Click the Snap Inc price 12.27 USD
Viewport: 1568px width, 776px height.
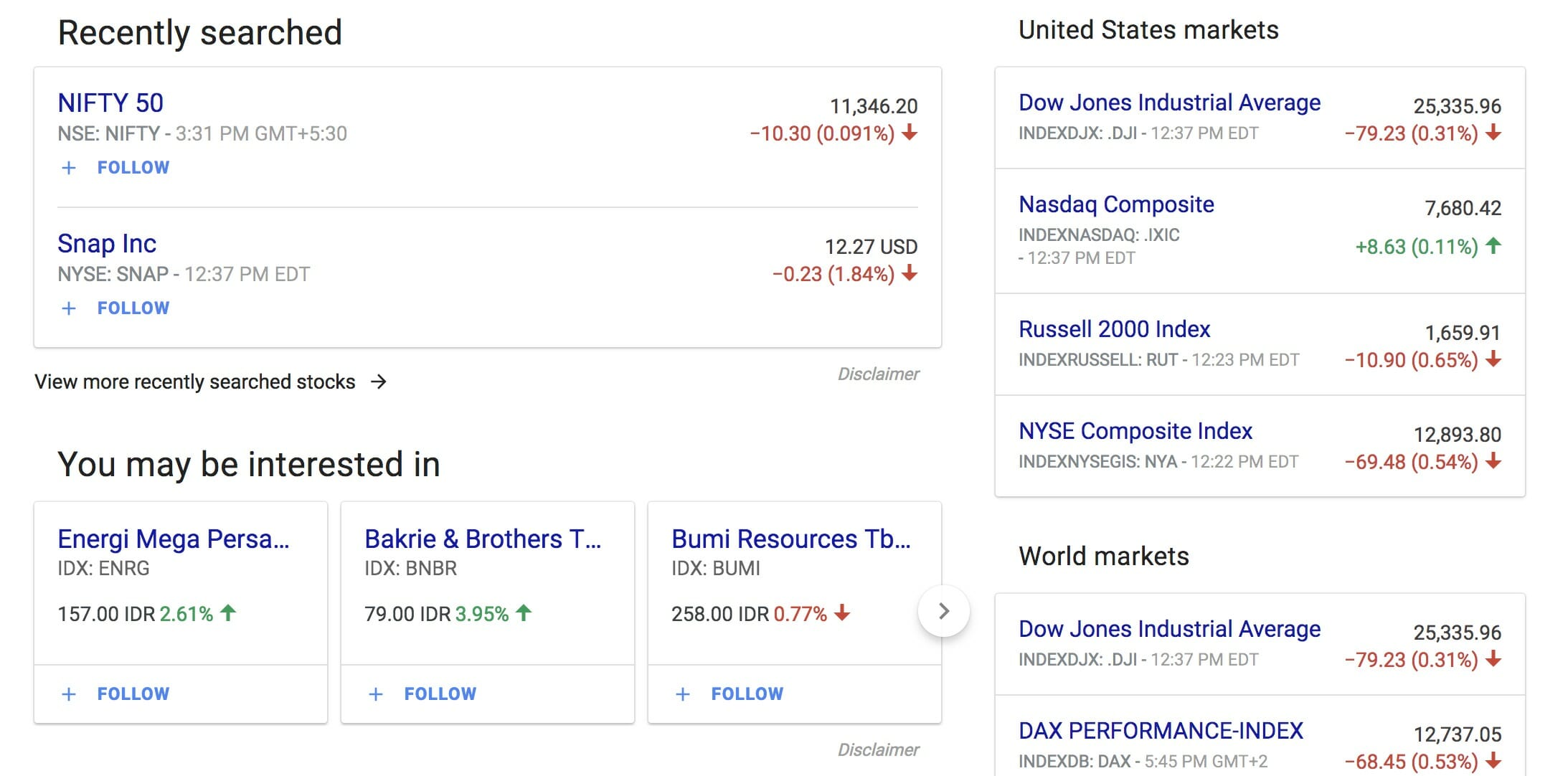pyautogui.click(x=871, y=247)
